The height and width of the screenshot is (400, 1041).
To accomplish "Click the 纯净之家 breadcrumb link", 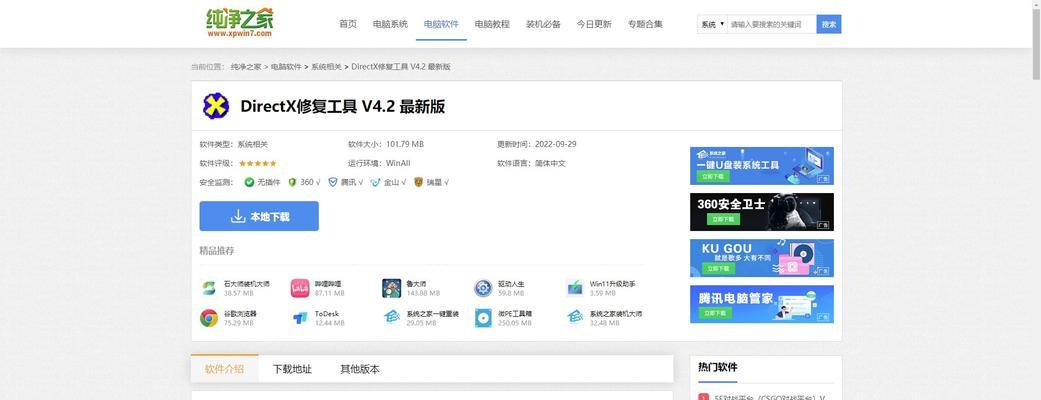I will (246, 67).
